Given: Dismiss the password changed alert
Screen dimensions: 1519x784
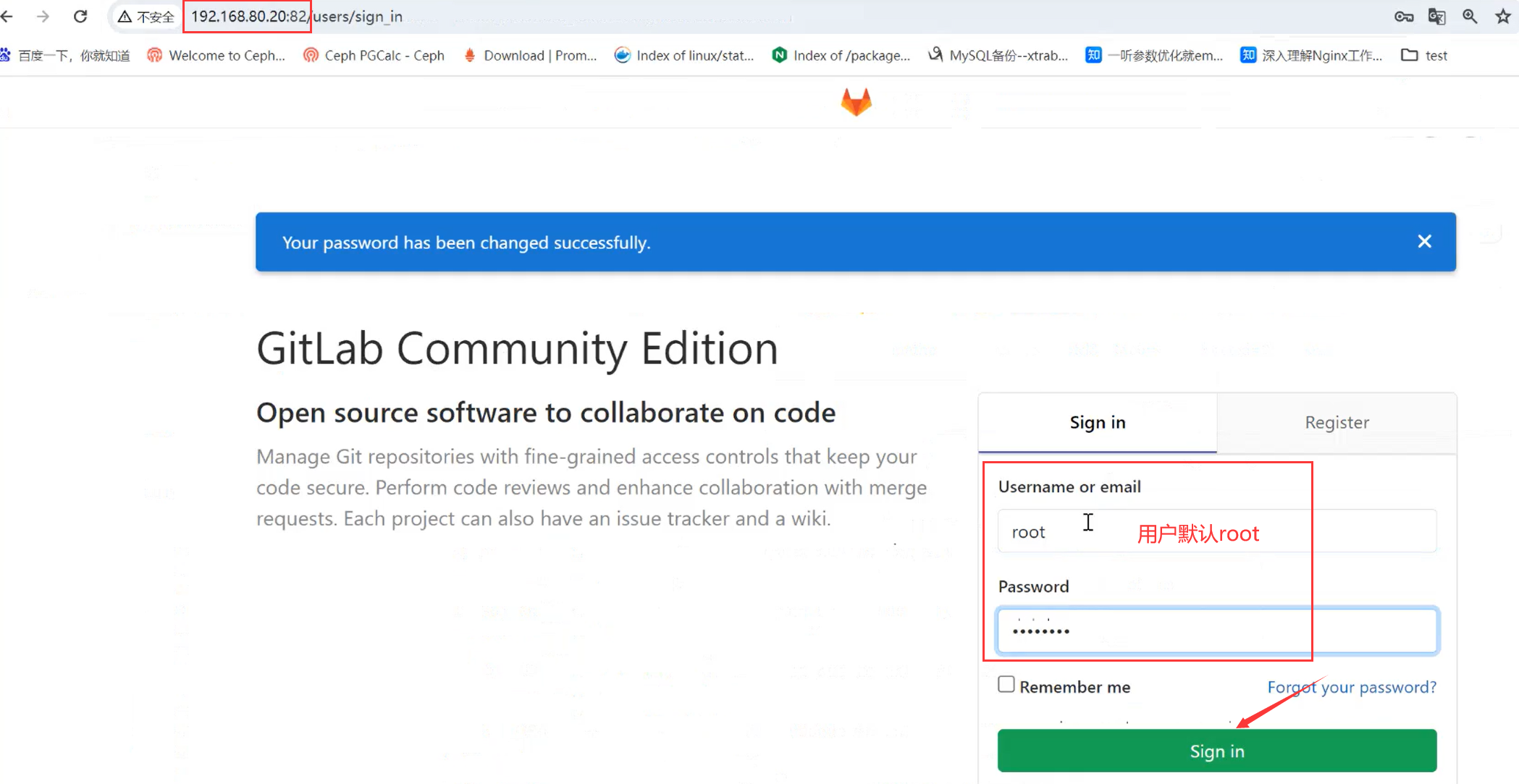Looking at the screenshot, I should 1424,242.
